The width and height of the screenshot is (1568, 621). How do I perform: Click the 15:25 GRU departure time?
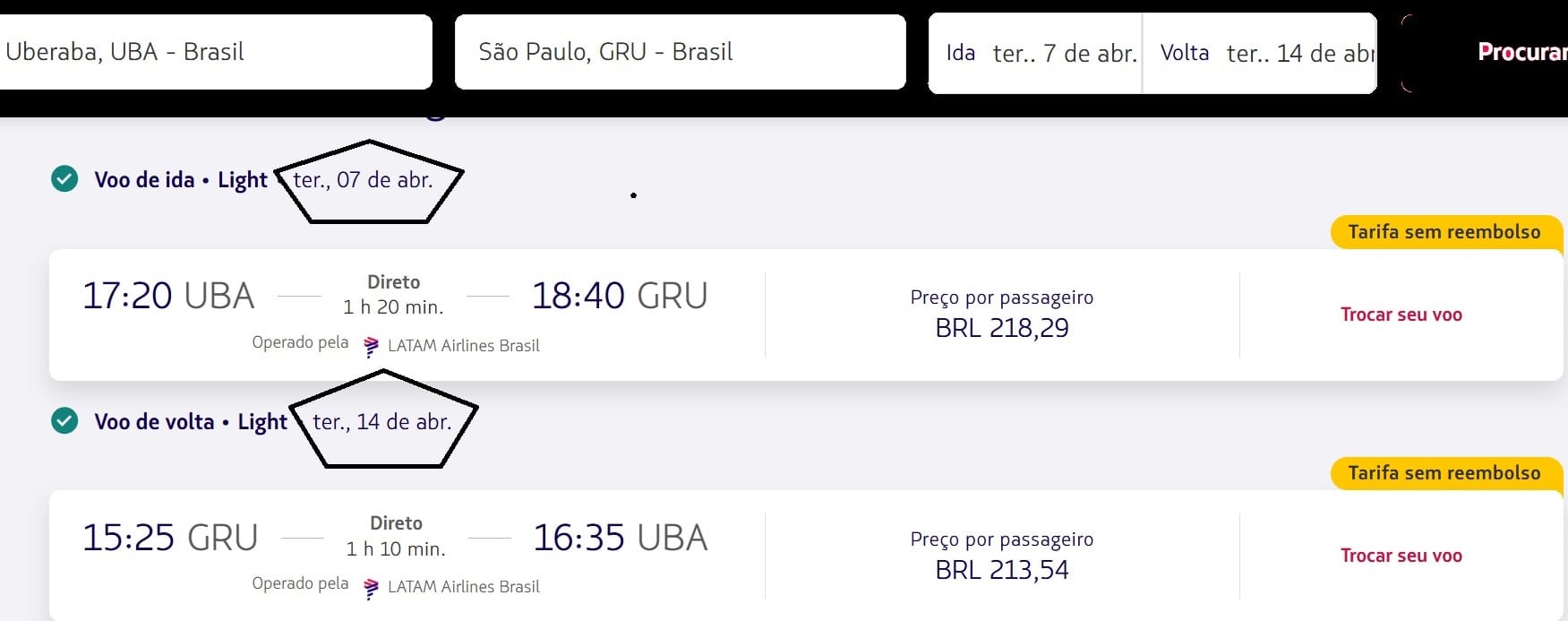coord(170,538)
